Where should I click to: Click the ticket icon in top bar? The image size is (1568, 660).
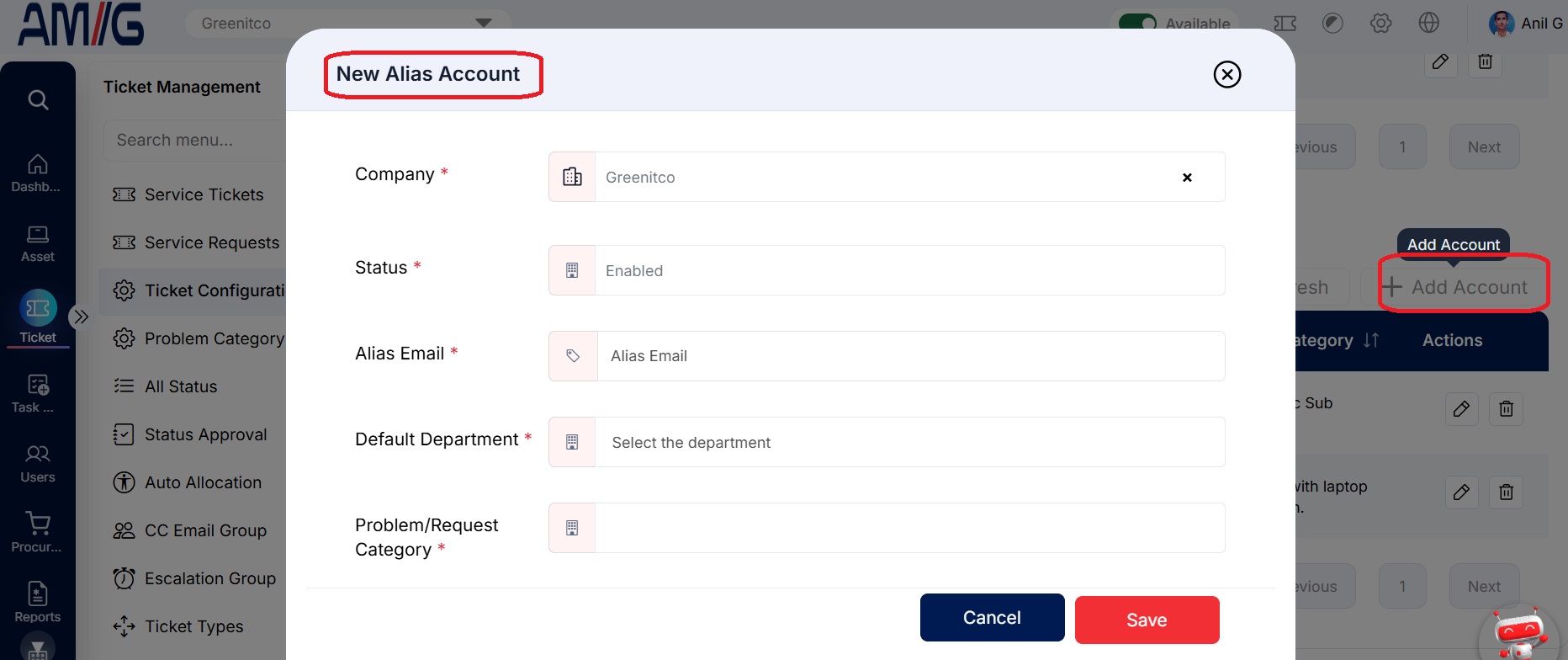(1285, 24)
